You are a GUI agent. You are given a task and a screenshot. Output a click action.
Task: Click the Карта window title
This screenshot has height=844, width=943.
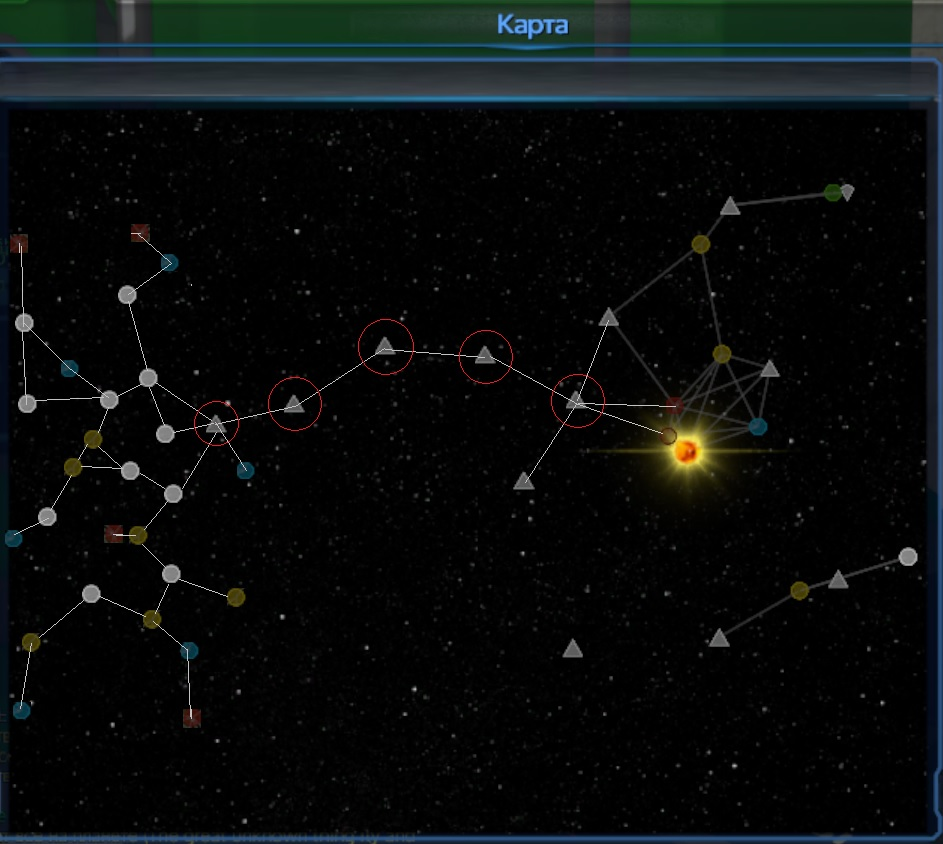point(532,24)
